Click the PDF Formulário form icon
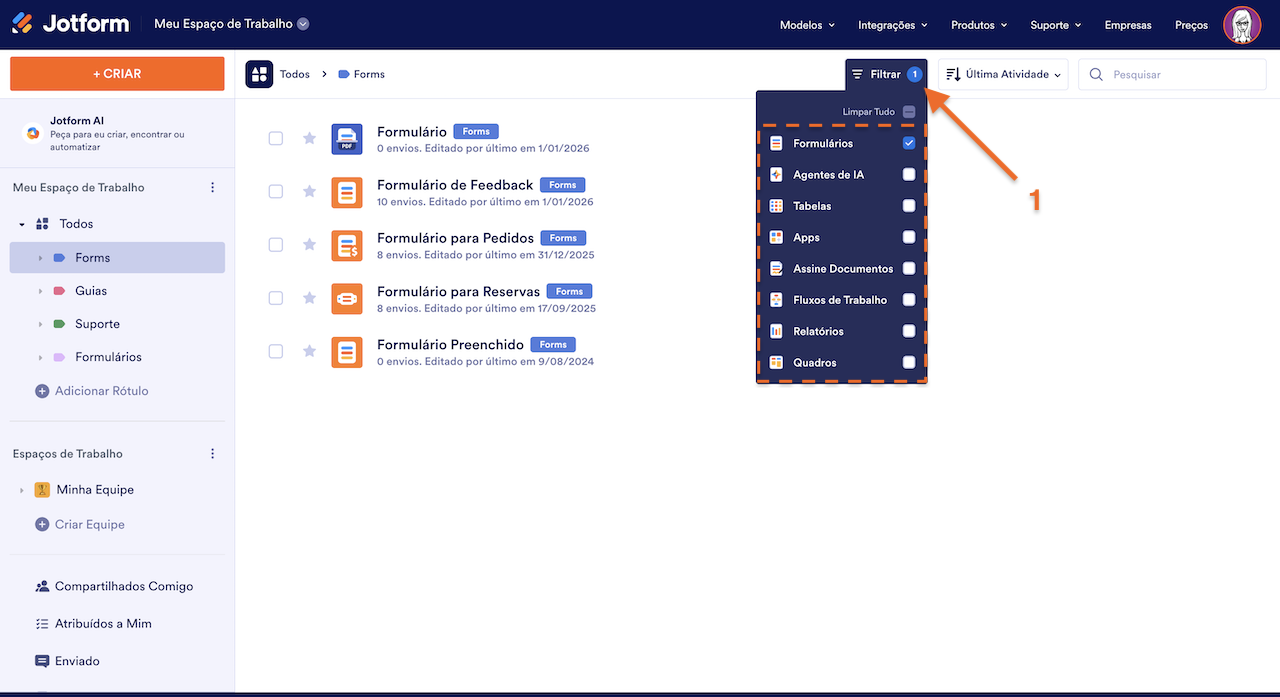 347,139
